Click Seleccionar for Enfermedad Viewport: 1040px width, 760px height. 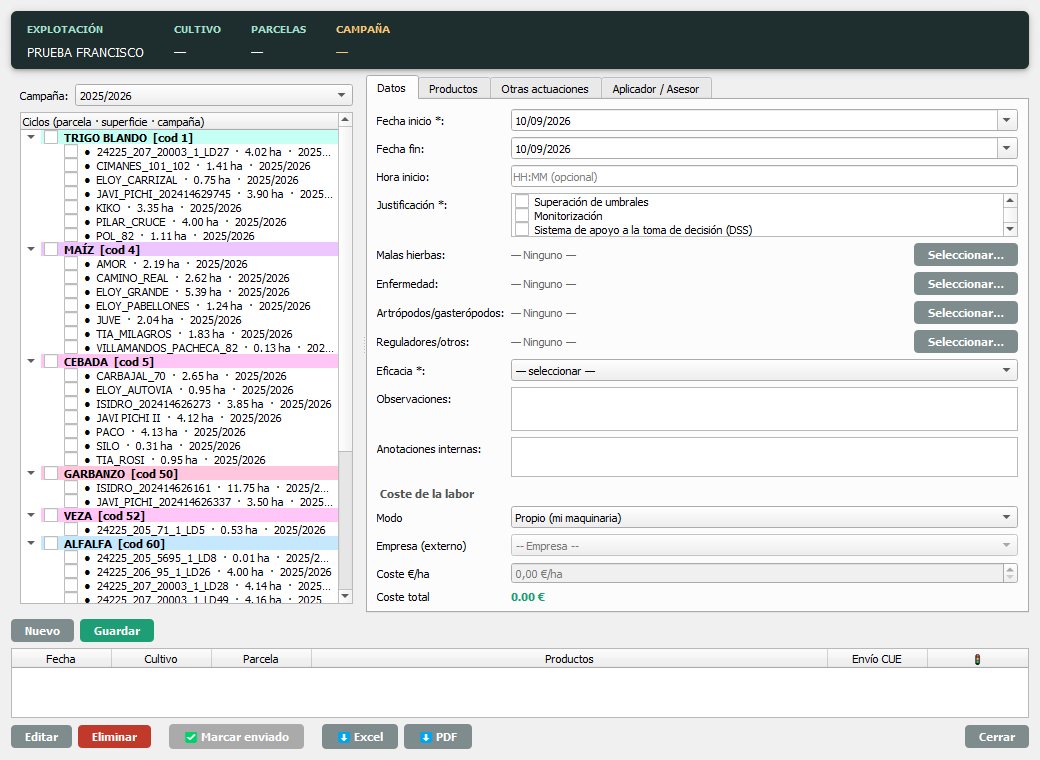pyautogui.click(x=966, y=284)
